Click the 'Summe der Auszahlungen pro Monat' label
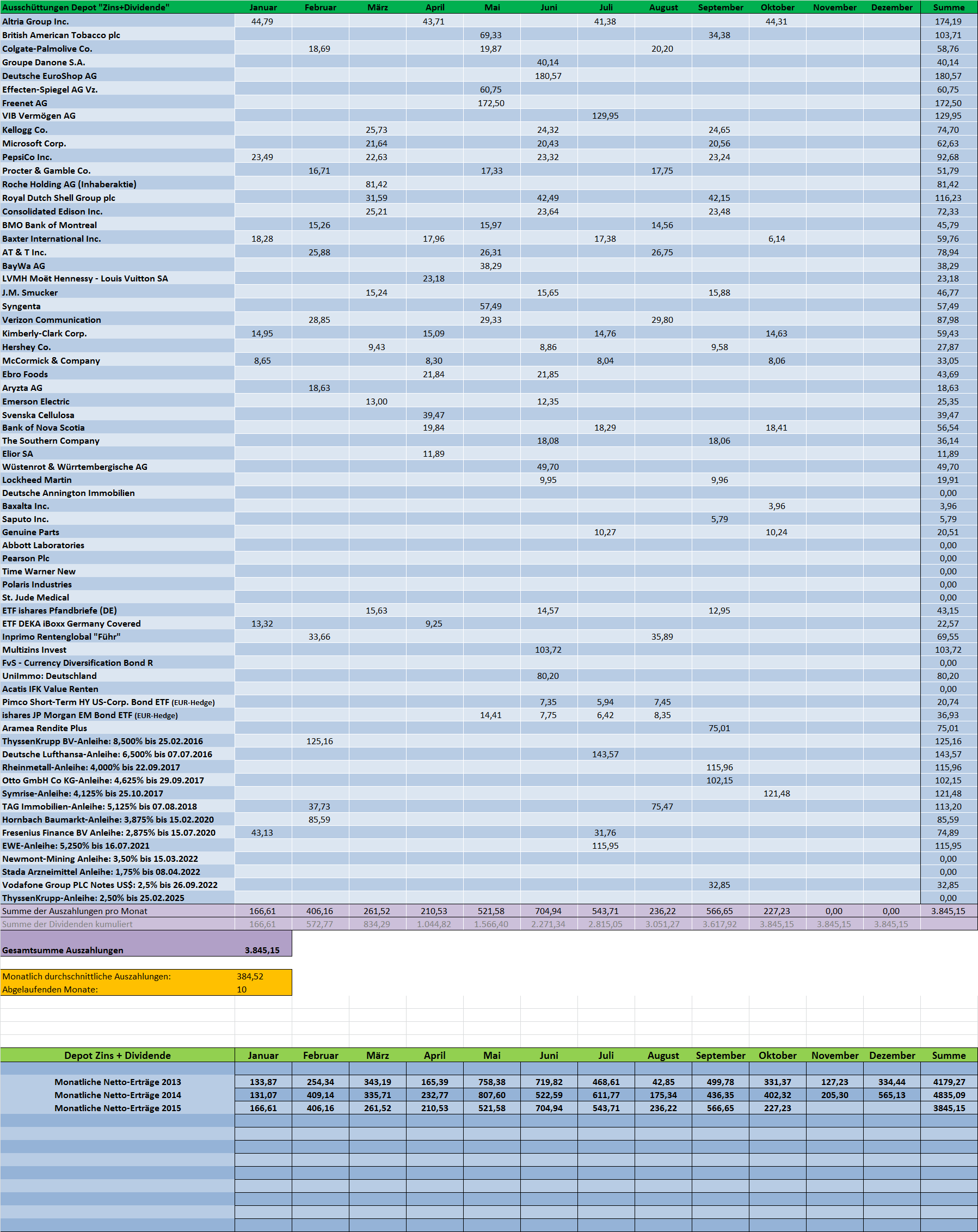 coord(75,911)
